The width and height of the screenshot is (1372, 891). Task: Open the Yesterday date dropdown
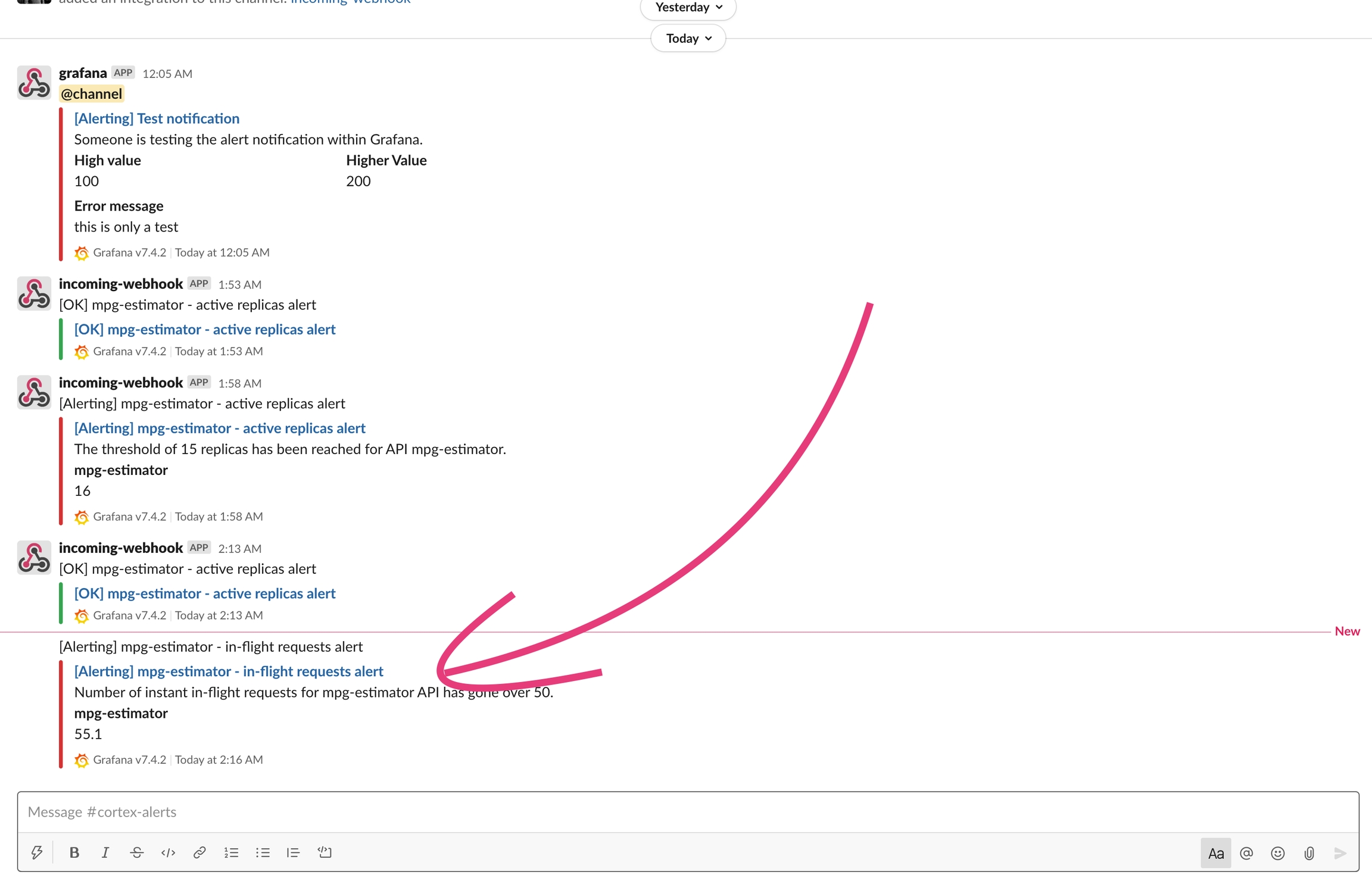click(x=688, y=7)
